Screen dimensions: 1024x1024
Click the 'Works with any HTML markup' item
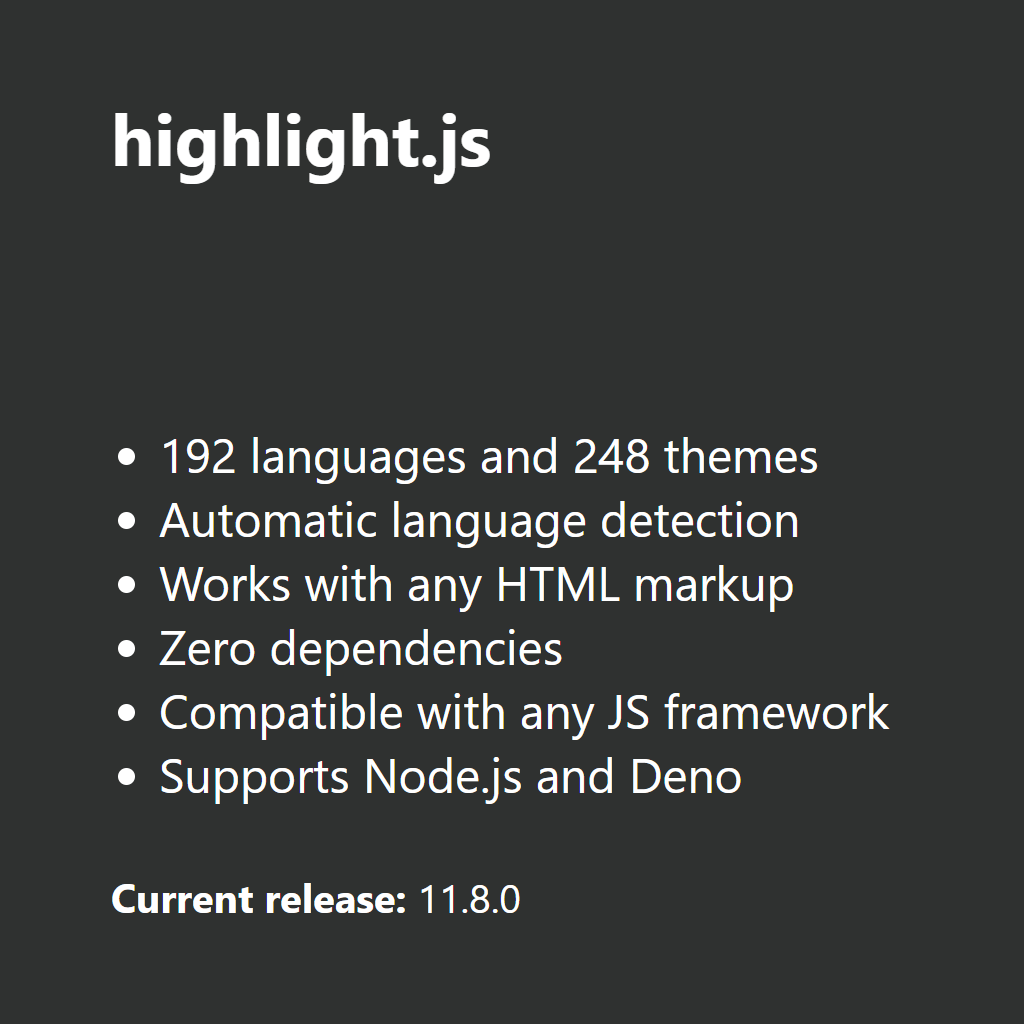coord(477,585)
